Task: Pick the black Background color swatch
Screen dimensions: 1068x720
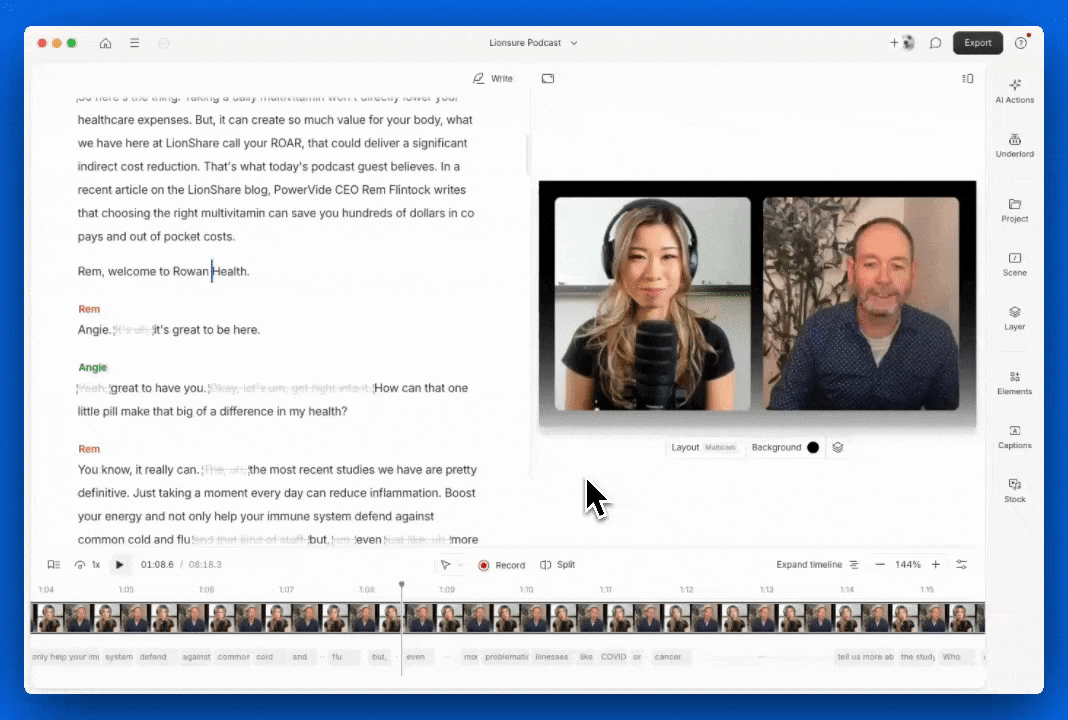Action: [x=813, y=448]
